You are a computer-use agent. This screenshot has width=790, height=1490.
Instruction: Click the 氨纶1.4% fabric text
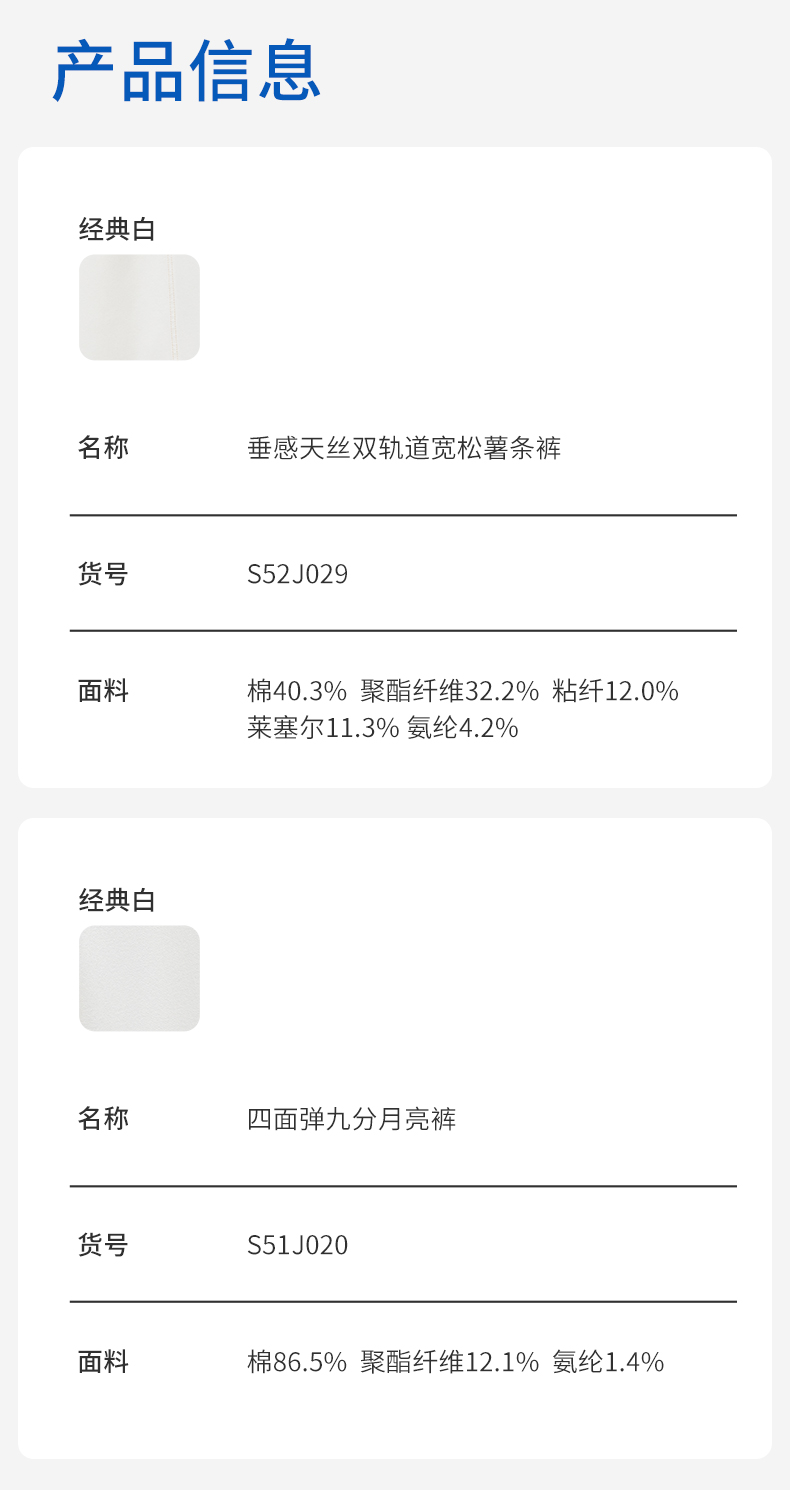click(x=608, y=1362)
